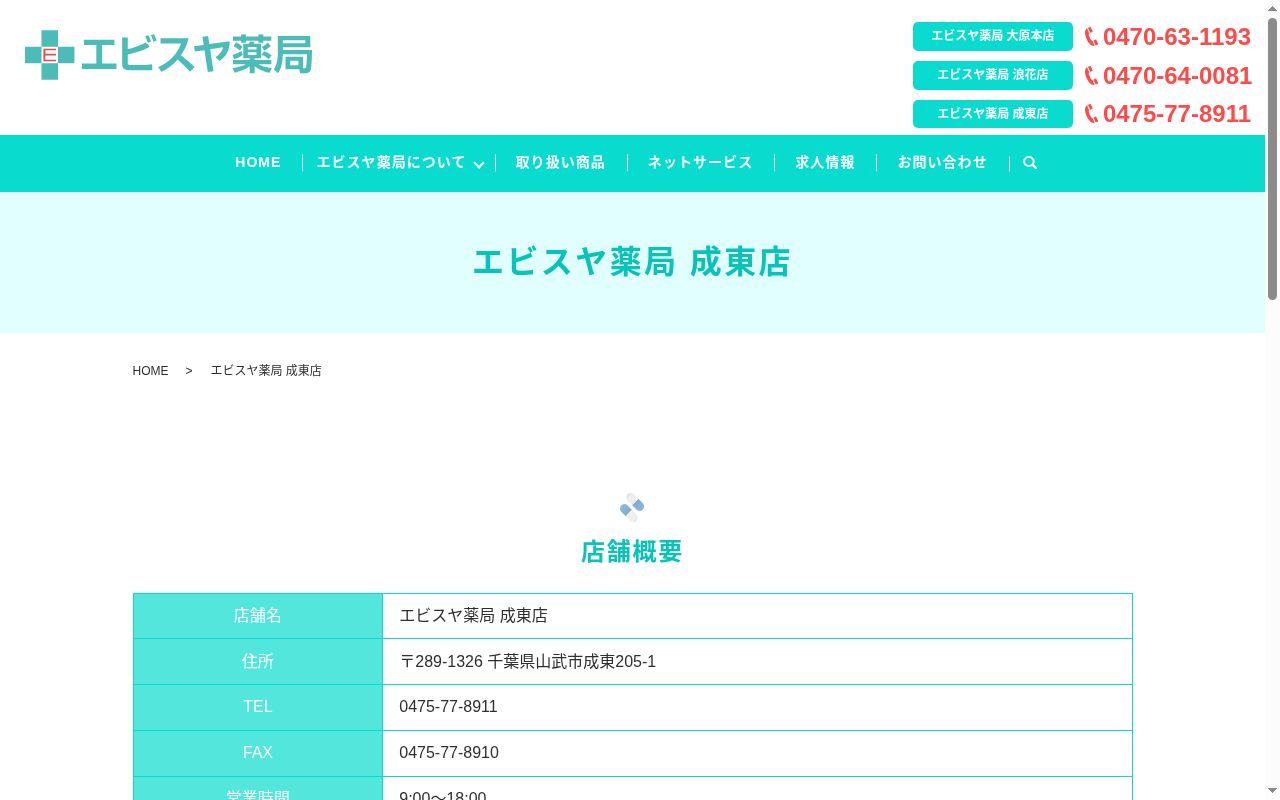
Task: Call 0470-63-1193 phone number link
Action: [x=1177, y=37]
